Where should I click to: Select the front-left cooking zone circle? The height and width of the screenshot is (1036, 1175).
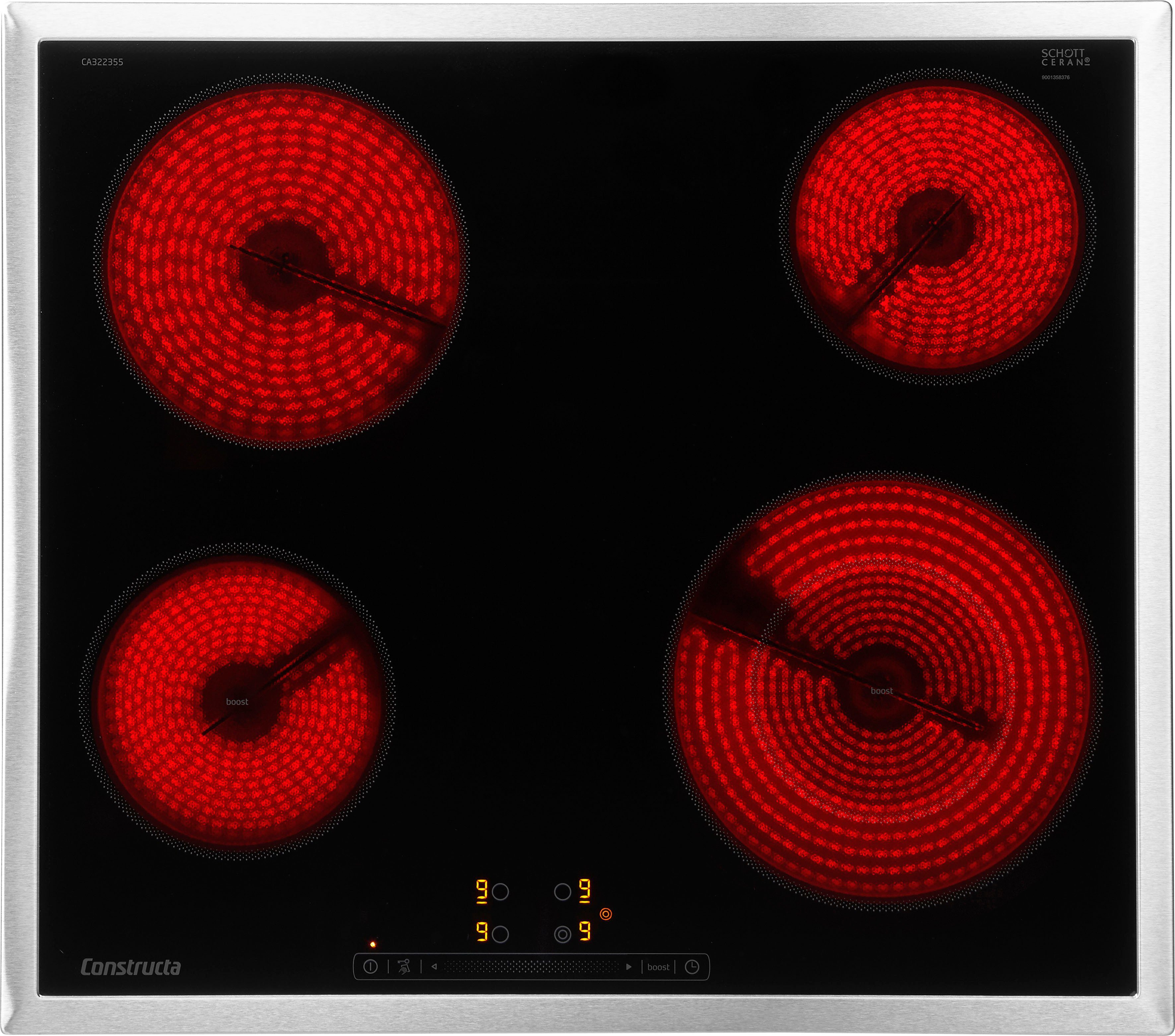[x=500, y=935]
